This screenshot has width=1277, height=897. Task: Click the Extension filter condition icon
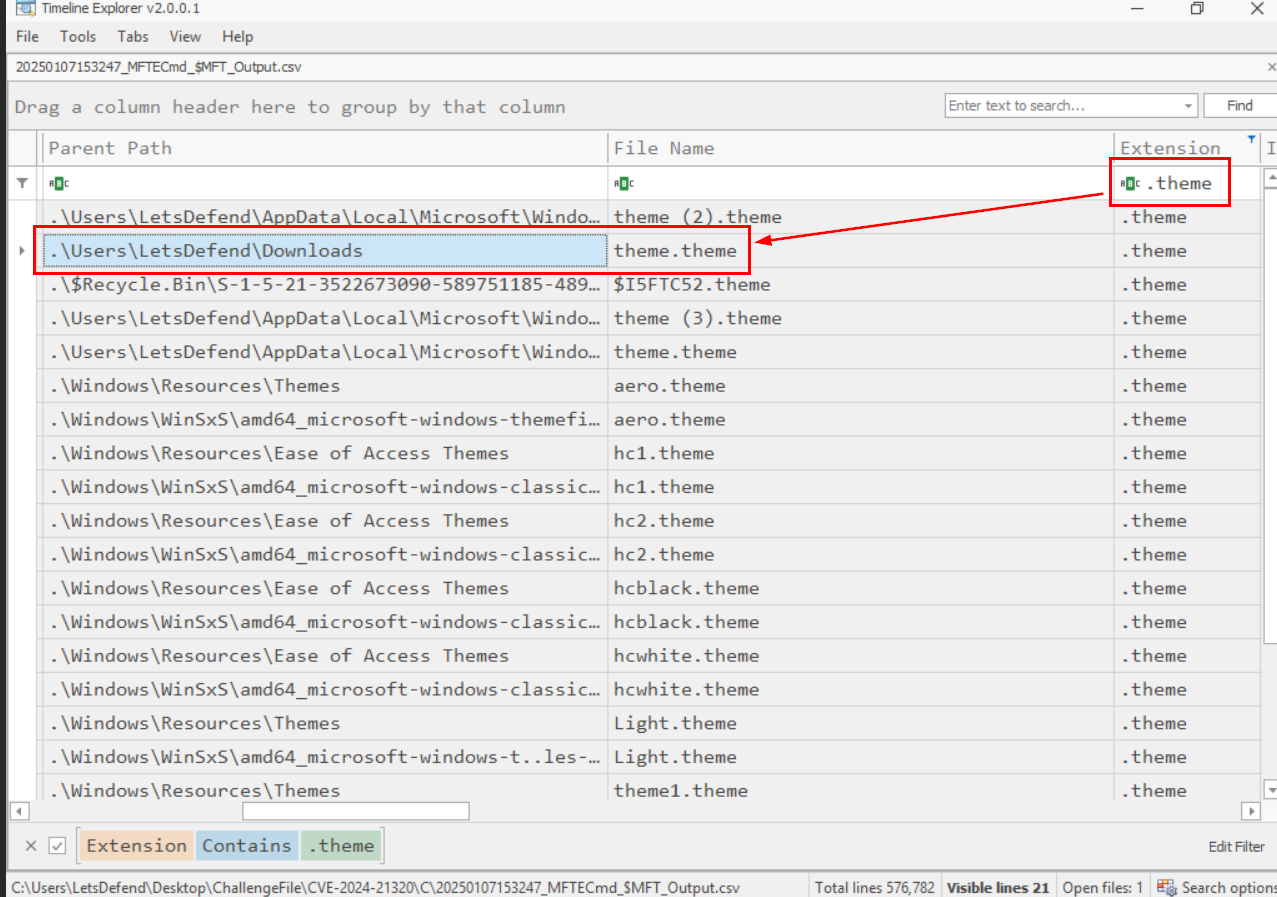point(1130,184)
